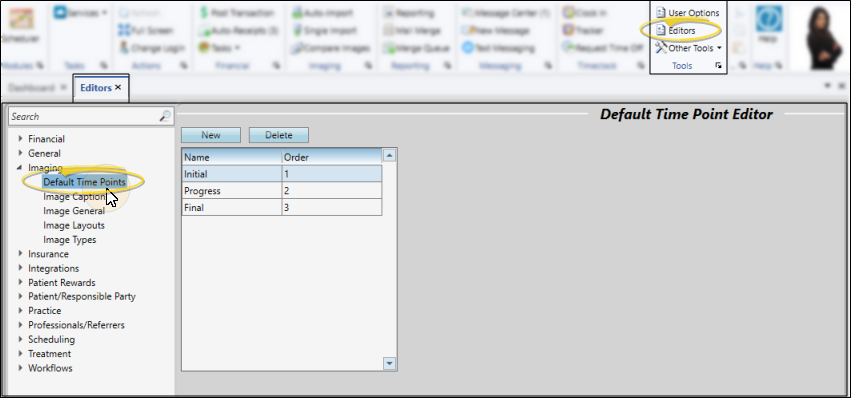Click the New button
This screenshot has height=399, width=852.
[x=211, y=135]
